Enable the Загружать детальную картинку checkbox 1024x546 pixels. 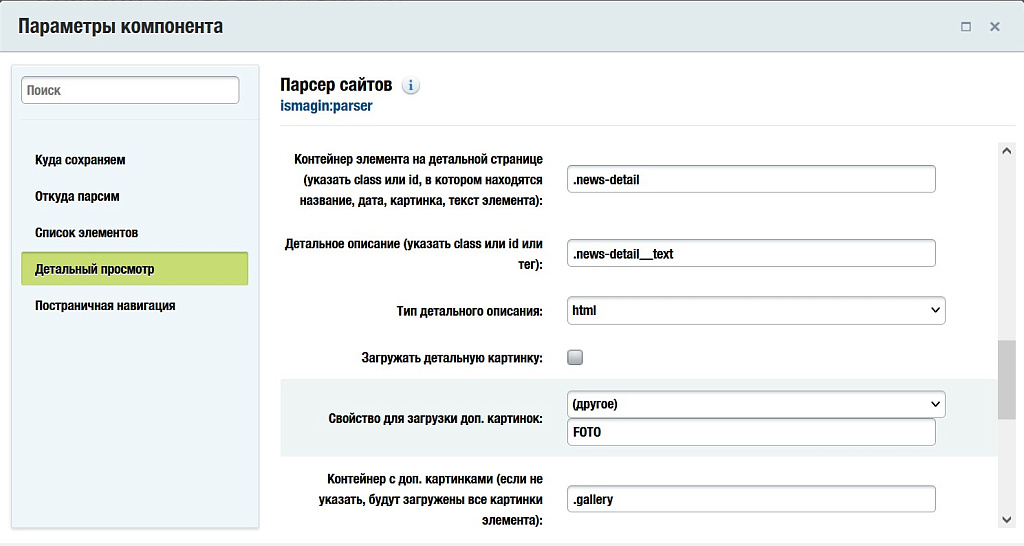click(575, 357)
